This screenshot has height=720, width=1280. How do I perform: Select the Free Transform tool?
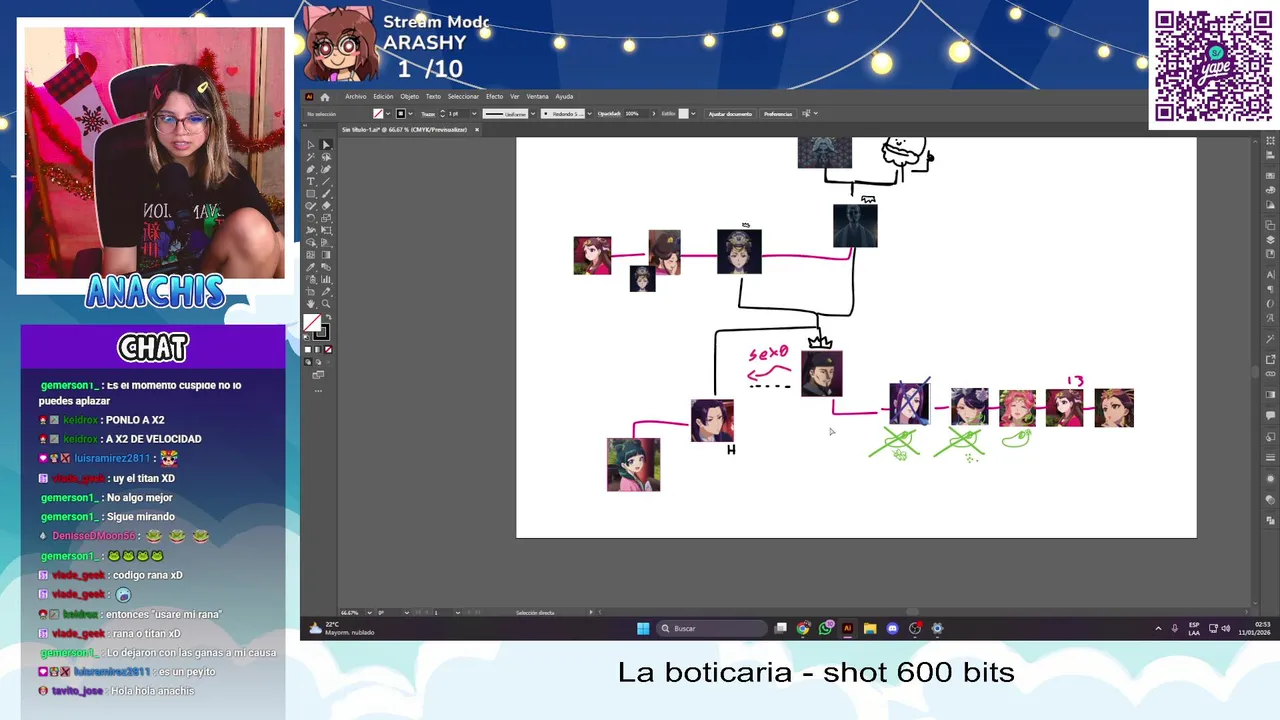click(326, 230)
